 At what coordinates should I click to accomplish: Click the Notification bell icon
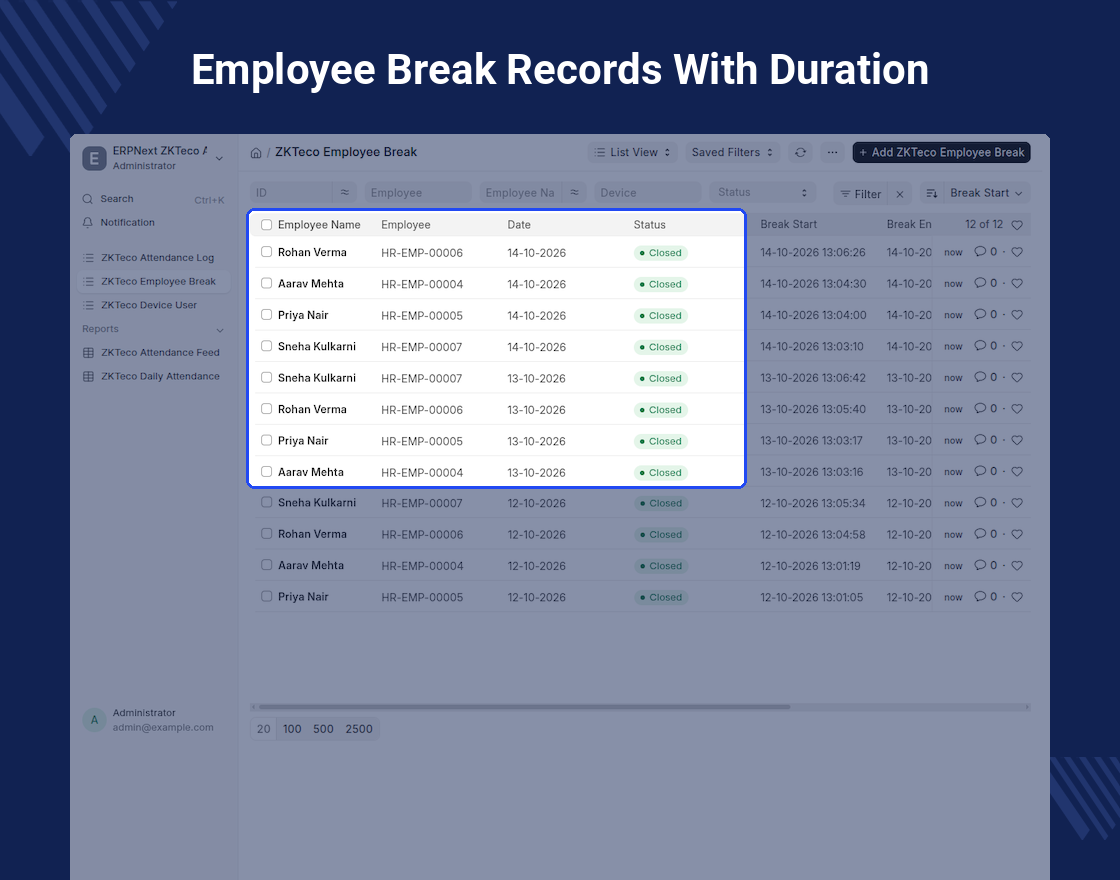coord(88,223)
